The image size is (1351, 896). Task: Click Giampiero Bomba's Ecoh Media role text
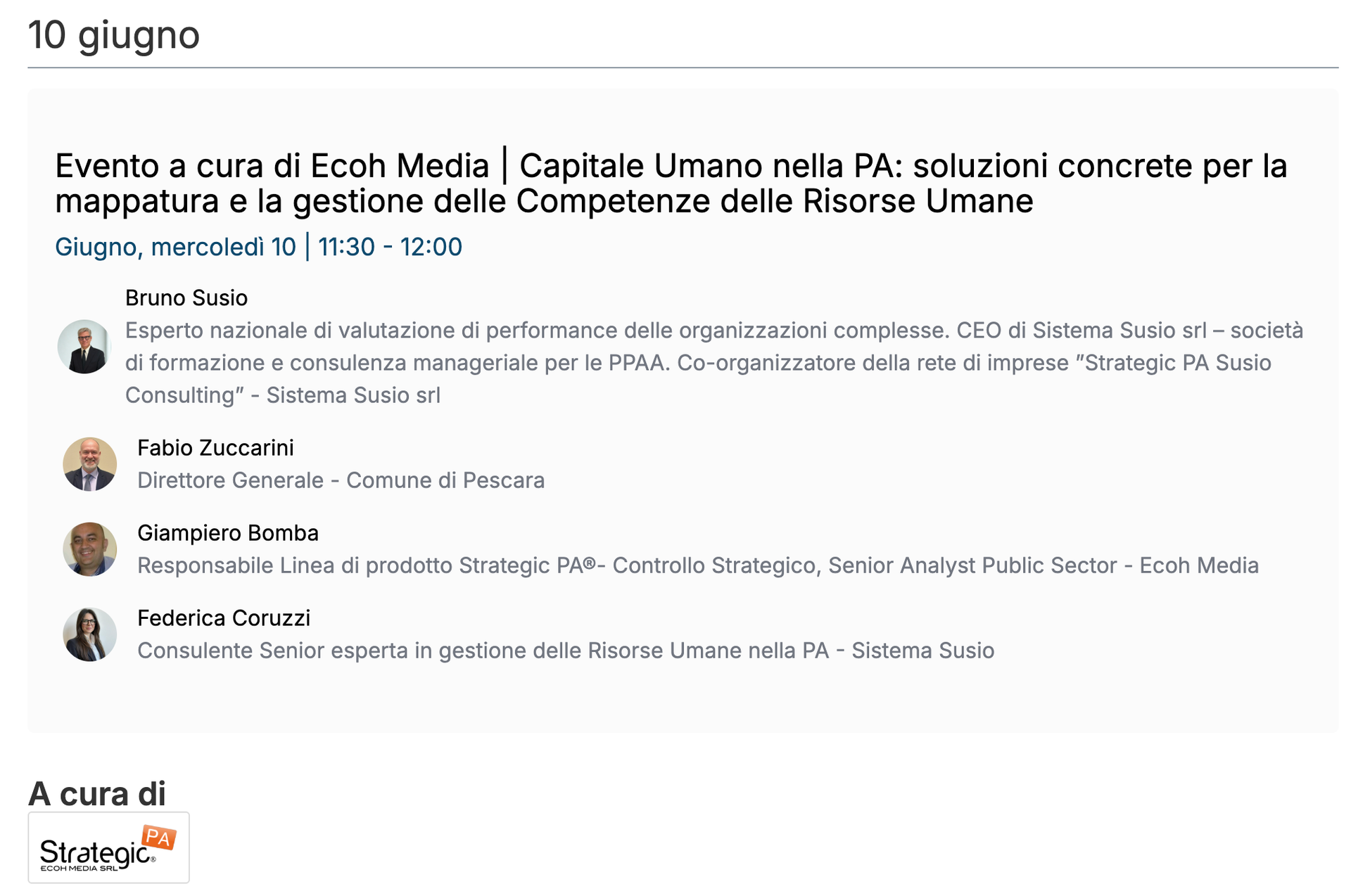point(697,565)
